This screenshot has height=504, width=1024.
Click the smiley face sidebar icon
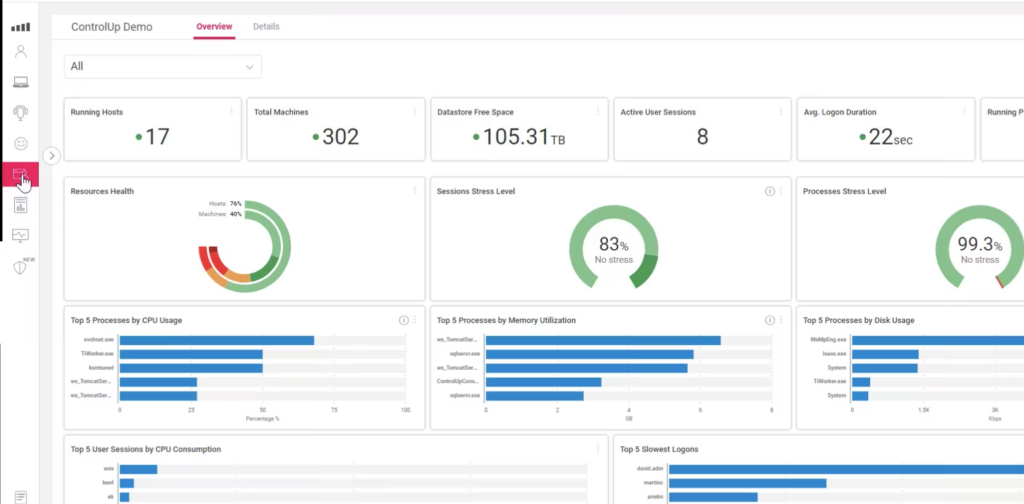(x=20, y=144)
